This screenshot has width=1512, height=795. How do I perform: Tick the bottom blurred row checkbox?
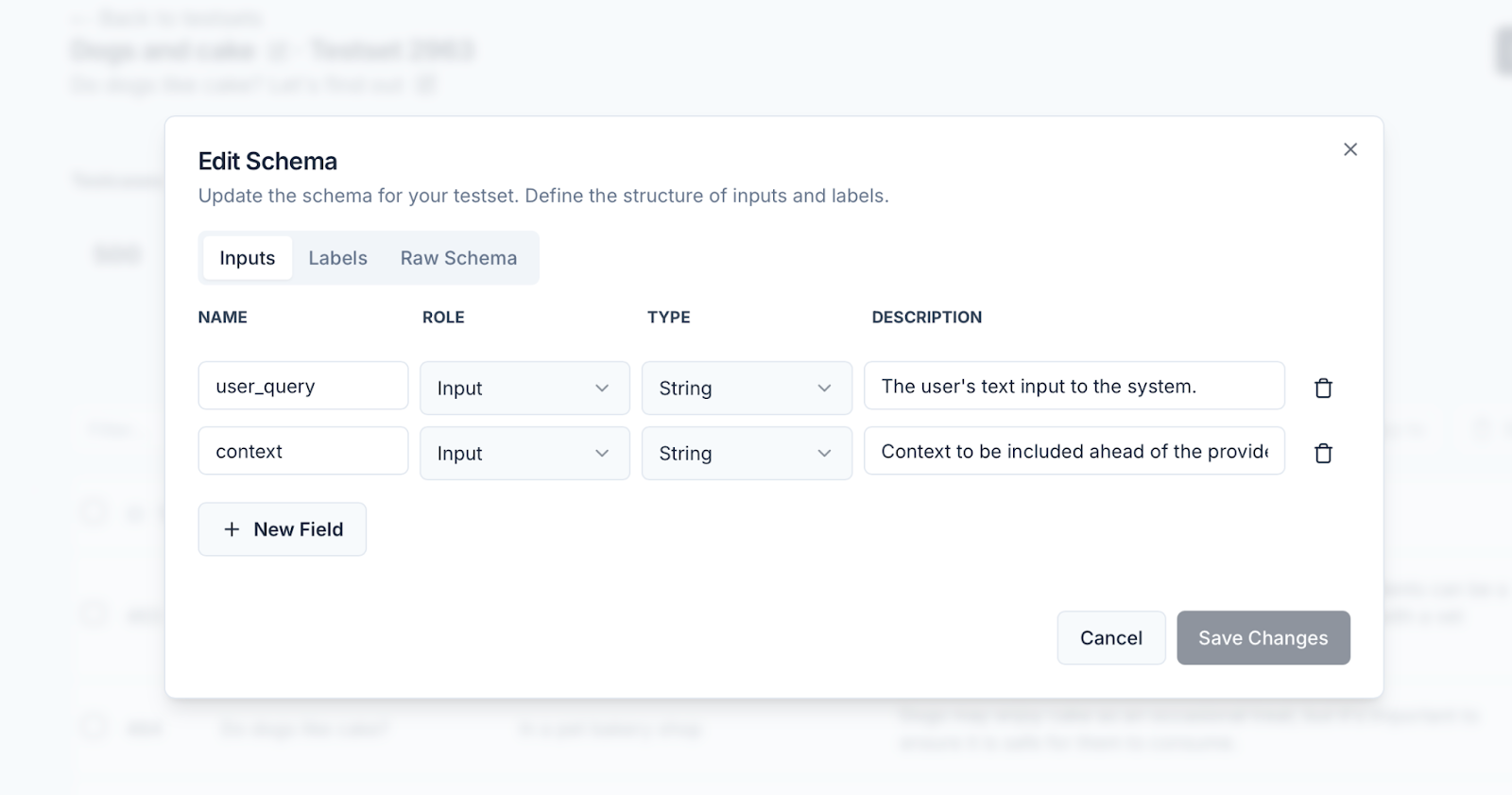point(94,727)
